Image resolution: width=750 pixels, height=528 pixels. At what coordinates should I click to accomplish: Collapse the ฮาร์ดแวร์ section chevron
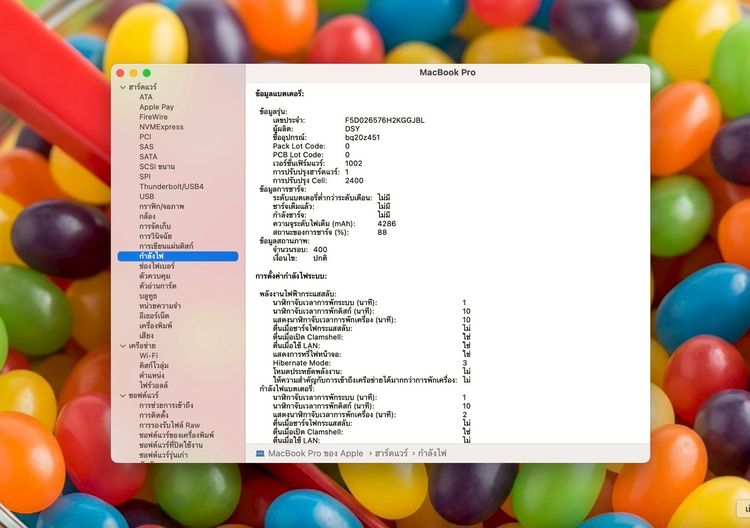[123, 88]
